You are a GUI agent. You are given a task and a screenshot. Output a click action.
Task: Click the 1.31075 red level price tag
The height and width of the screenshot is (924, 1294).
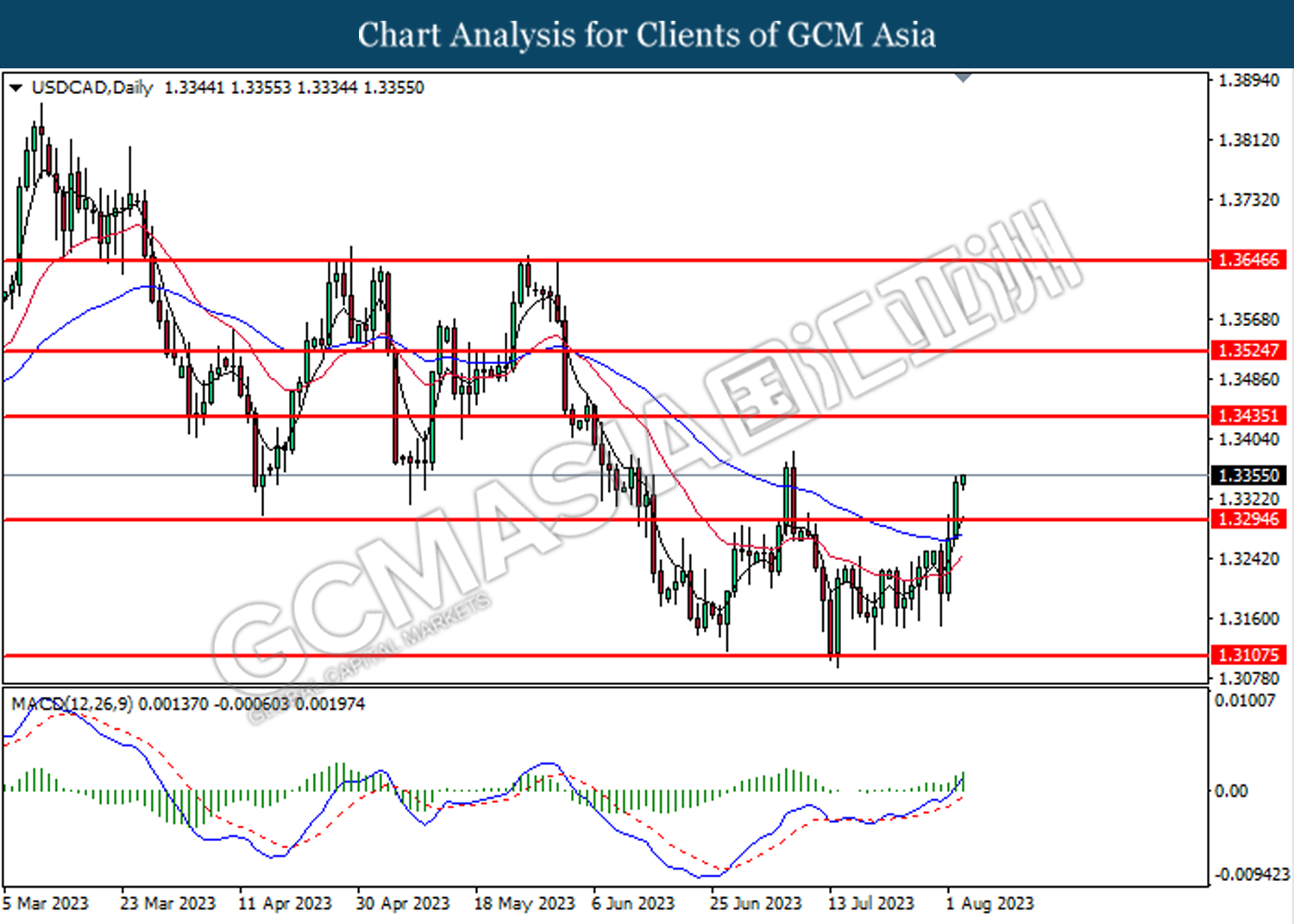click(x=1249, y=655)
